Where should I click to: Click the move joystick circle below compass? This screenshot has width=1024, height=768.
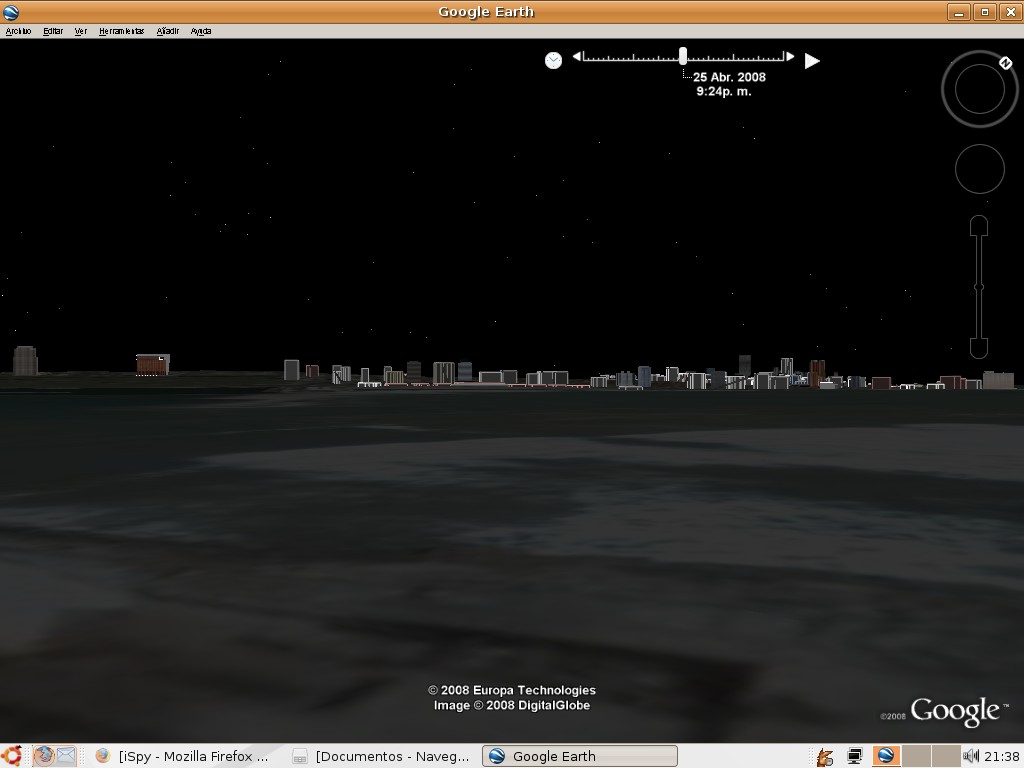980,169
